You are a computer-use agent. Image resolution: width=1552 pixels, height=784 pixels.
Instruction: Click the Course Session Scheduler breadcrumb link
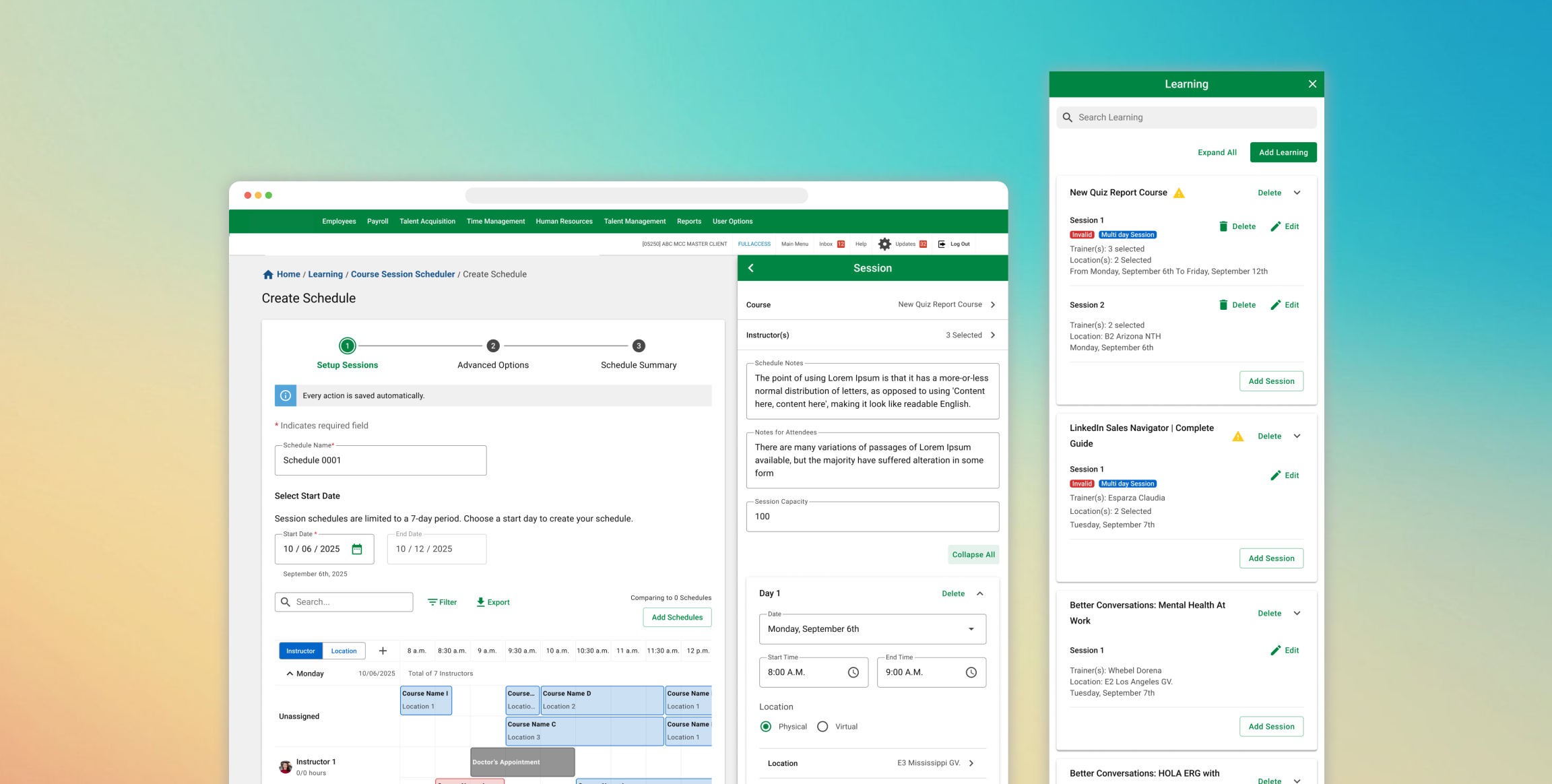point(402,274)
